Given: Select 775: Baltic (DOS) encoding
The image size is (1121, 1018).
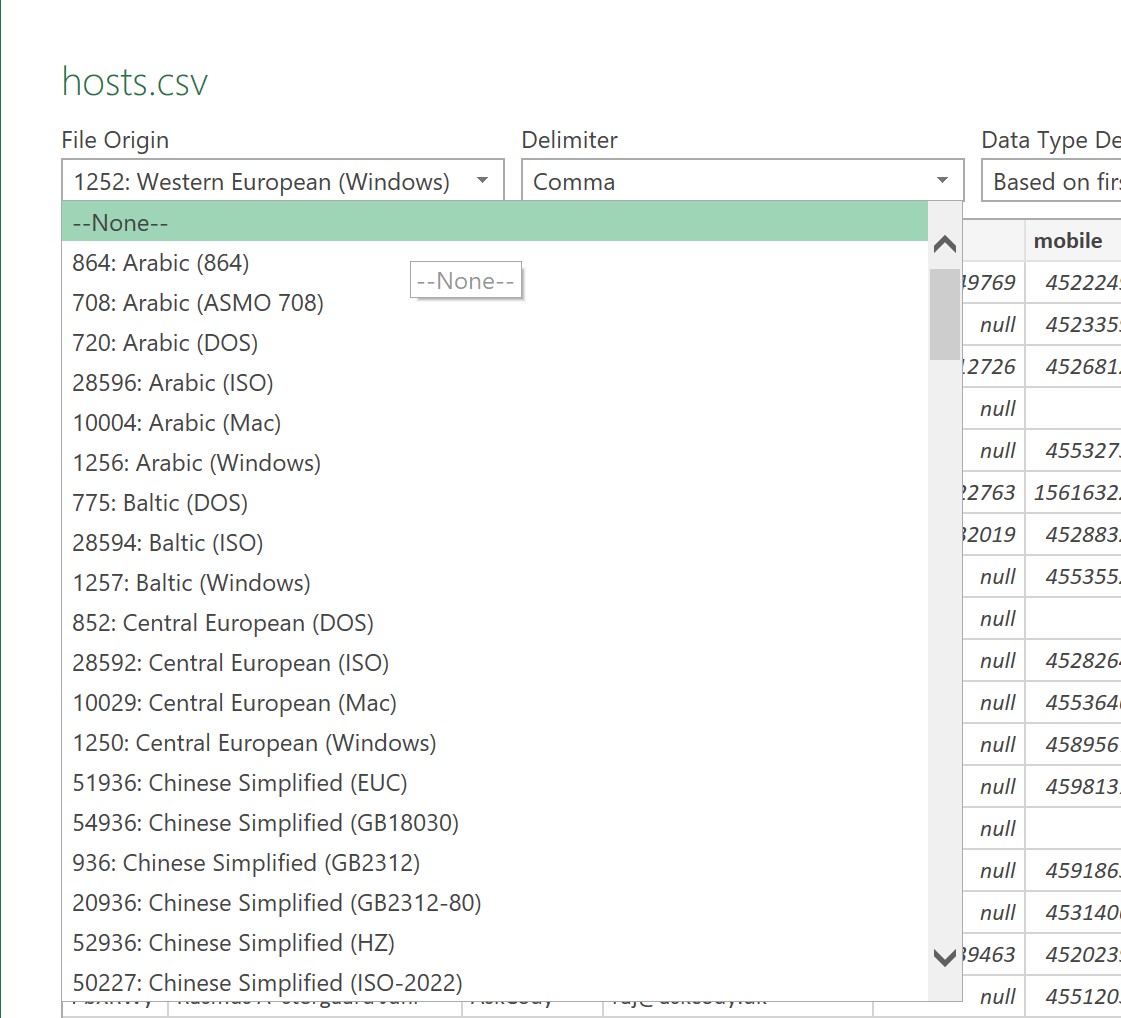Looking at the screenshot, I should pos(165,502).
